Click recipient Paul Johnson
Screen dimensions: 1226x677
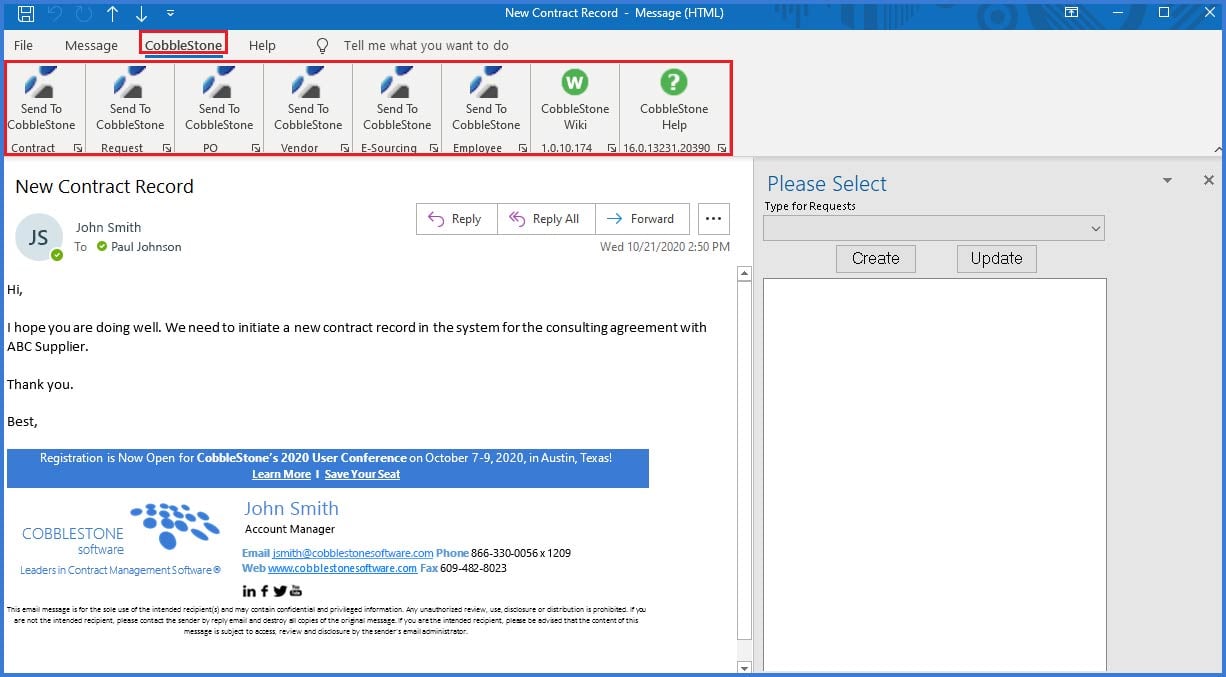point(146,247)
